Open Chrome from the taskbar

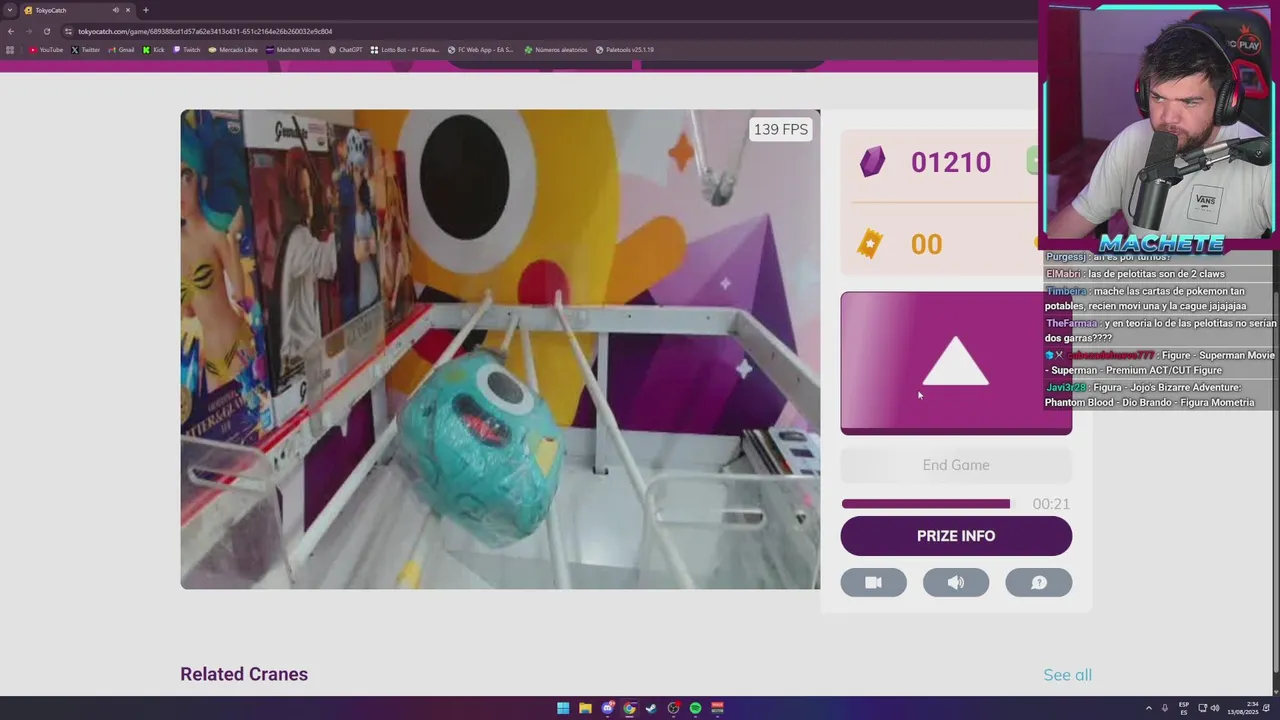[x=629, y=708]
